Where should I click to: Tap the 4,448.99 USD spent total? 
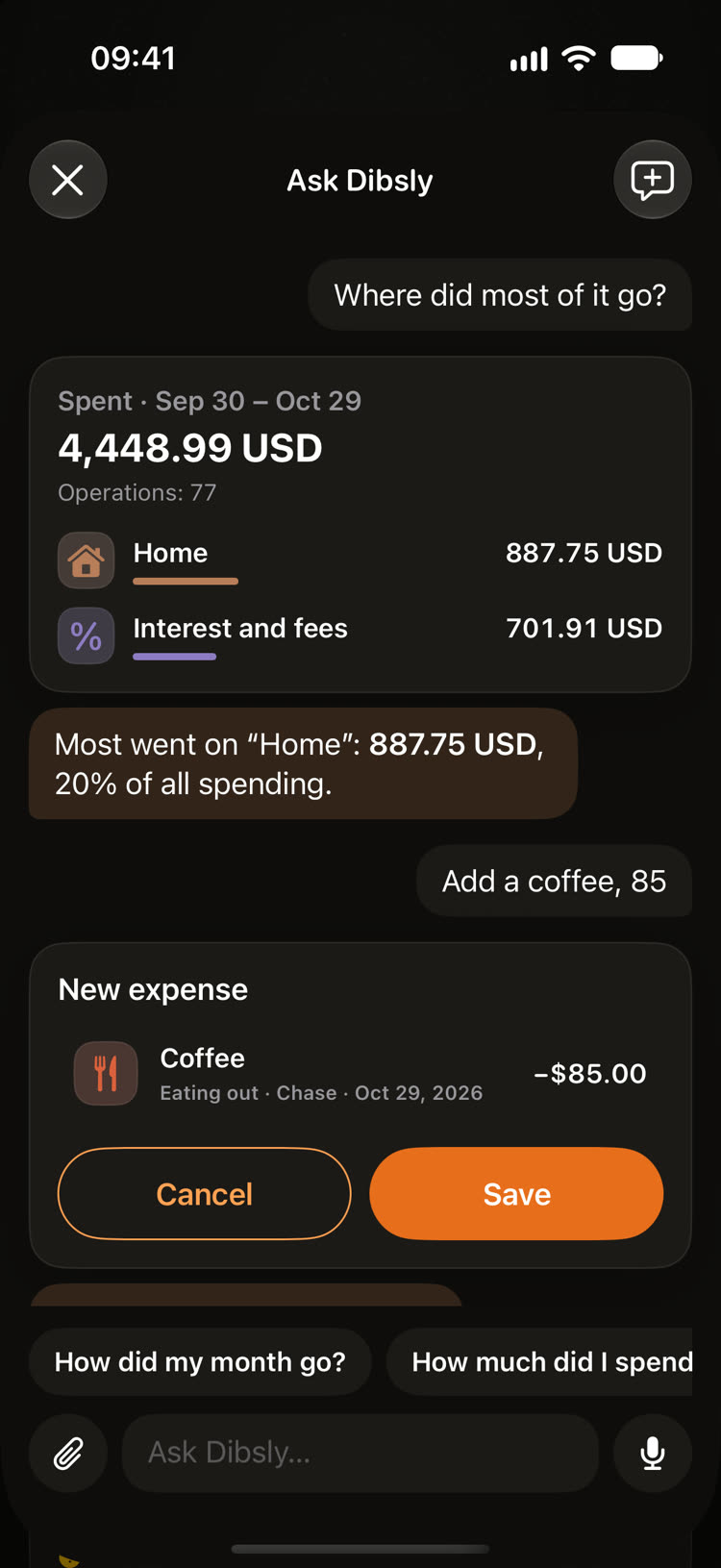(x=190, y=448)
